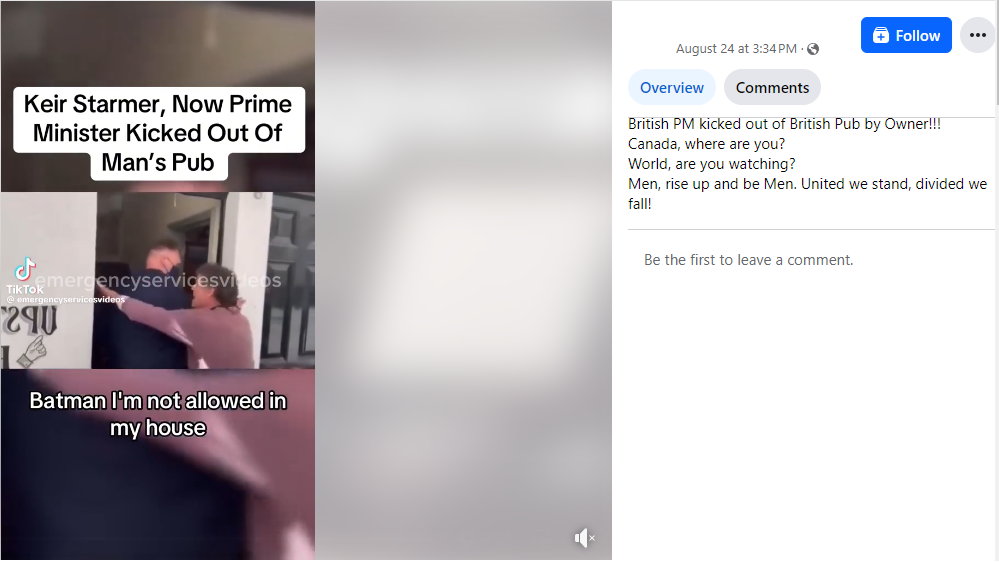The image size is (999, 562).
Task: Click the blue Follow button
Action: pyautogui.click(x=906, y=35)
